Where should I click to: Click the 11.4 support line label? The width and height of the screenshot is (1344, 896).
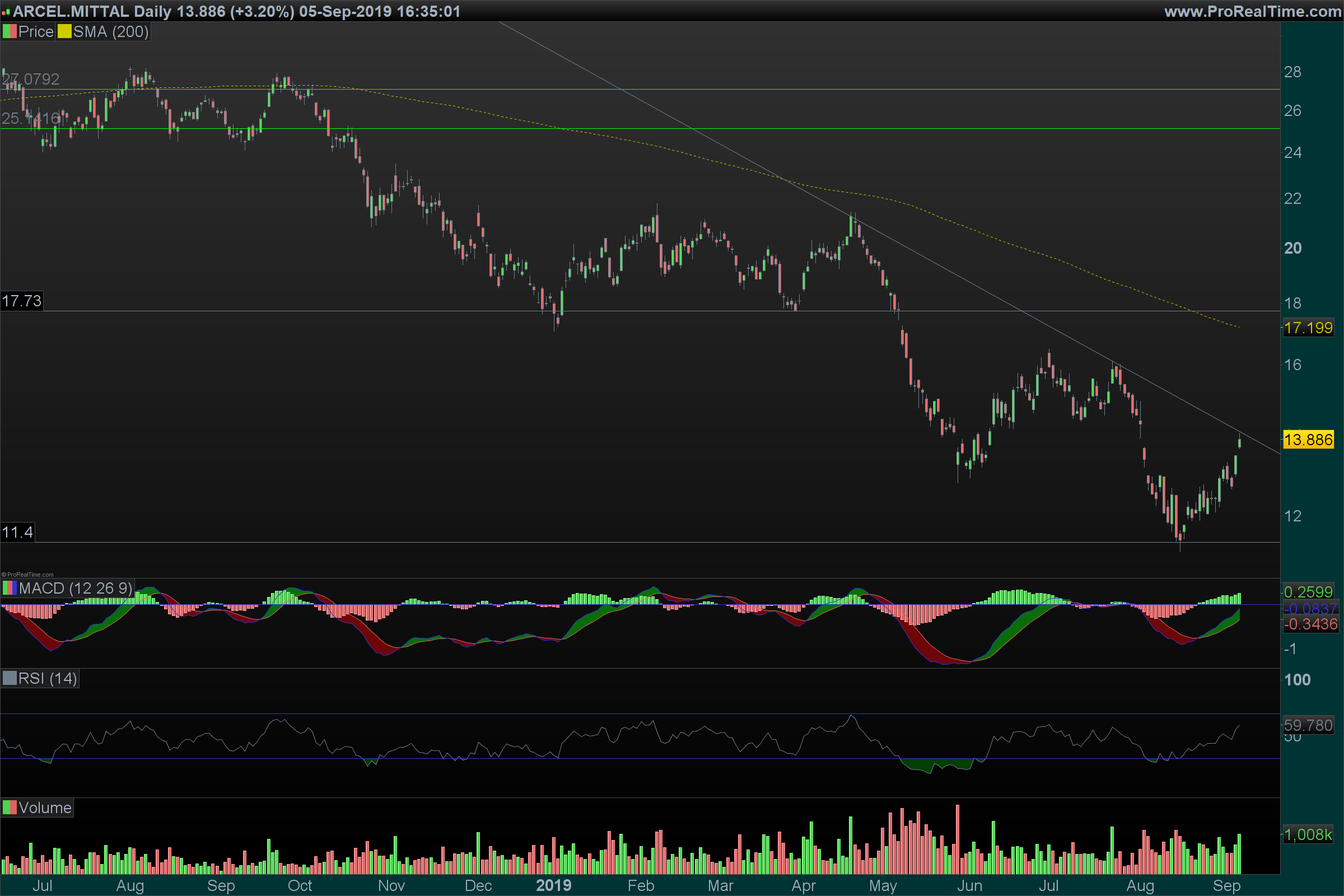click(x=17, y=533)
